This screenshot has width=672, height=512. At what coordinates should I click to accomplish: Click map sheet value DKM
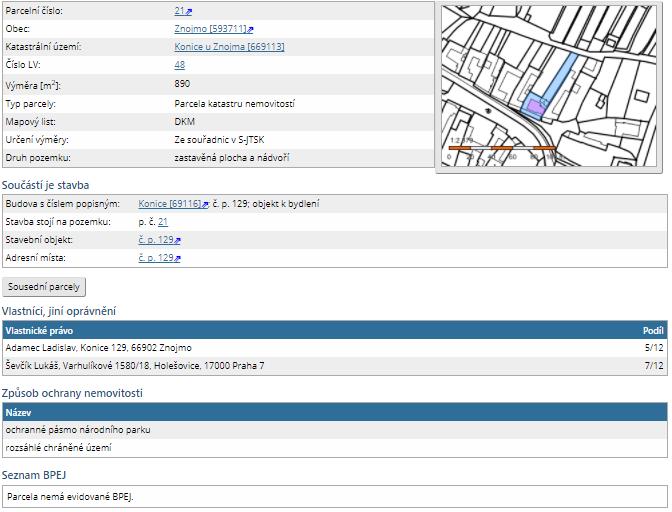coord(185,122)
